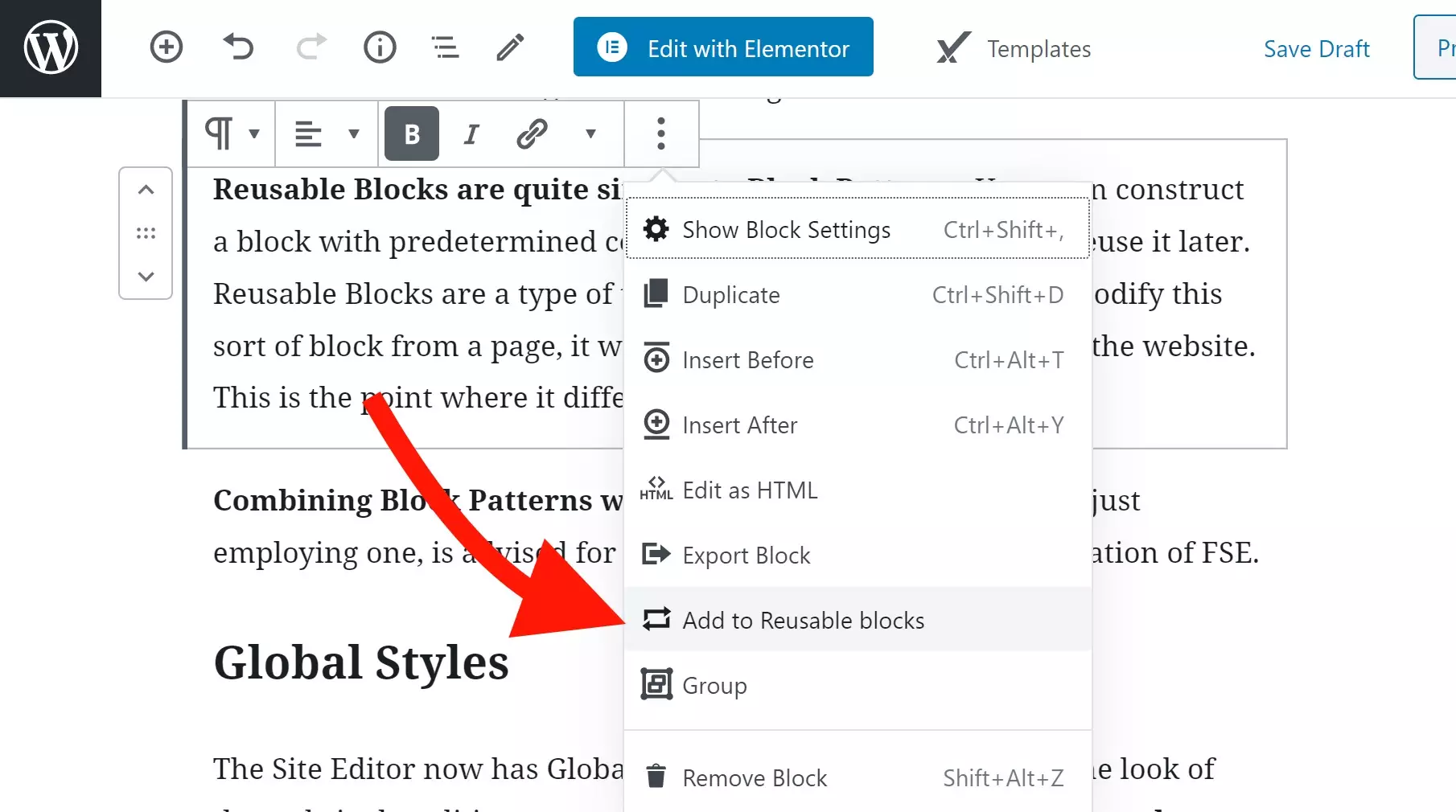Choose Add to Reusable blocks
This screenshot has height=812, width=1456.
(858, 620)
